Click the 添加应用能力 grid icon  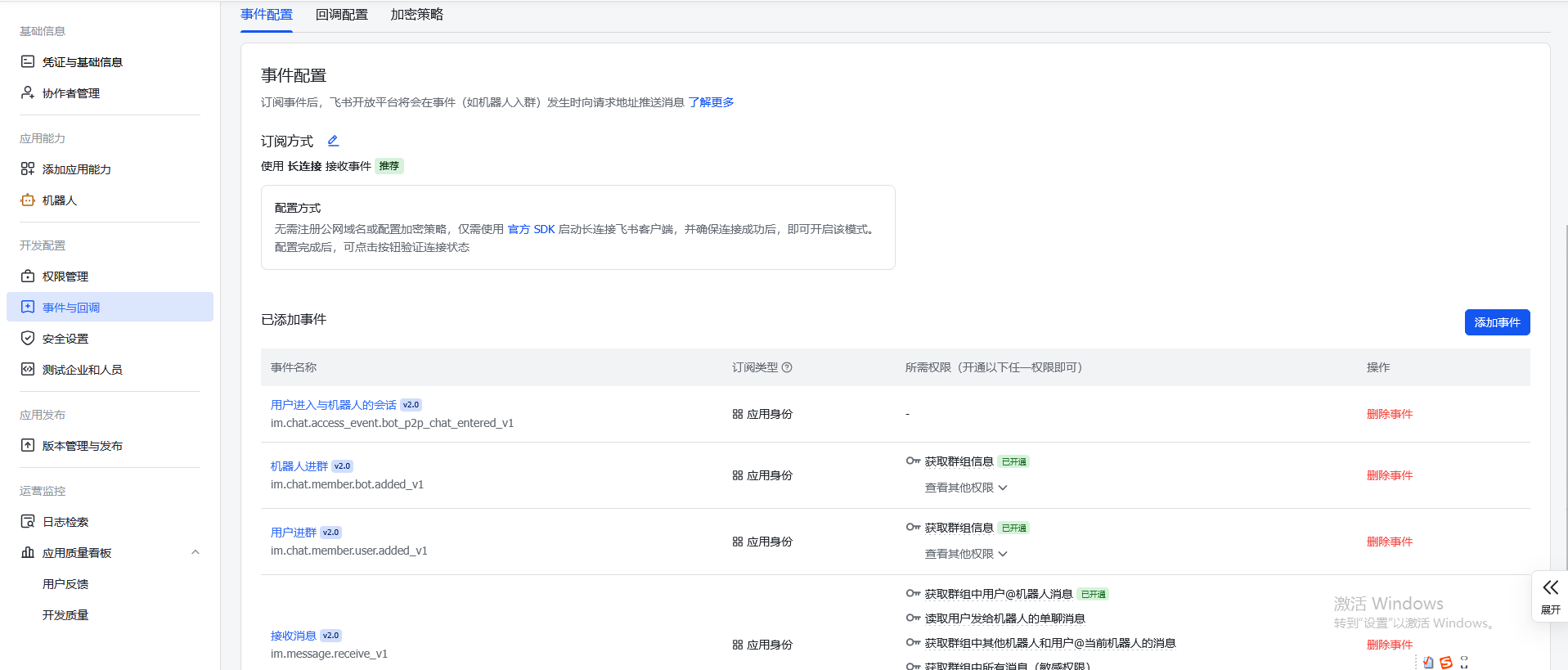click(28, 169)
